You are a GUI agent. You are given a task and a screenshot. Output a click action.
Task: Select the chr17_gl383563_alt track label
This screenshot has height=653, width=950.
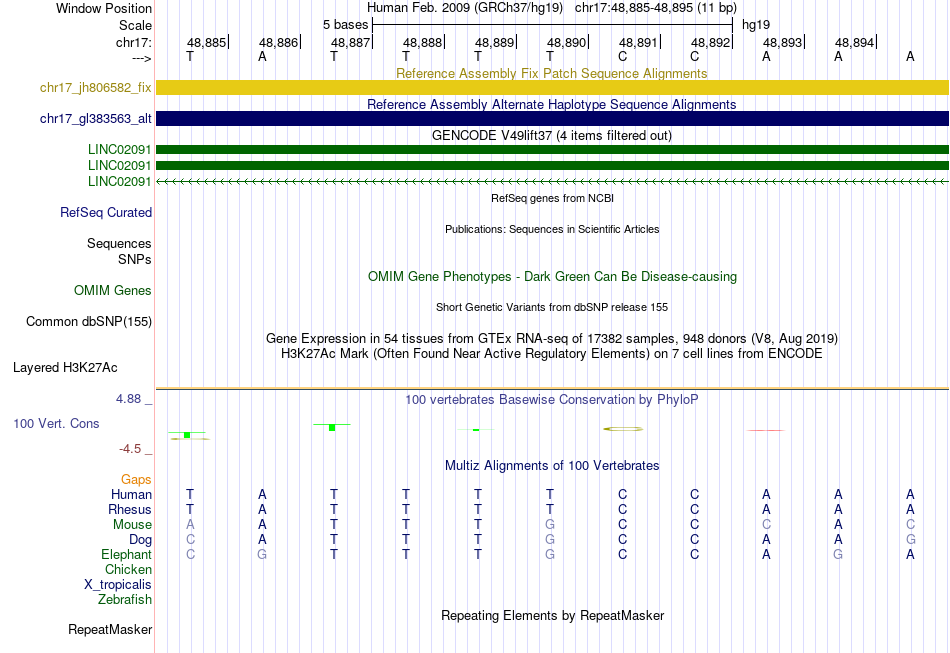point(96,119)
